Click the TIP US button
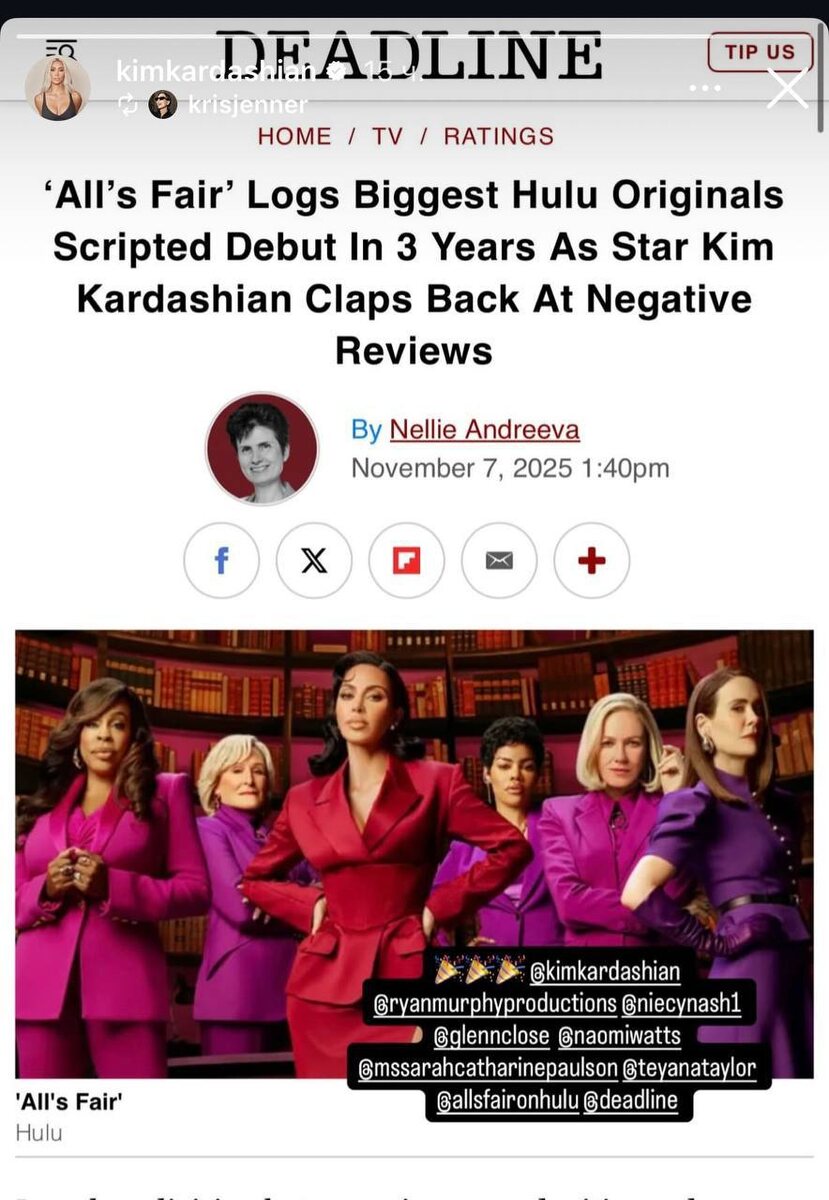The width and height of the screenshot is (829, 1200). 760,52
